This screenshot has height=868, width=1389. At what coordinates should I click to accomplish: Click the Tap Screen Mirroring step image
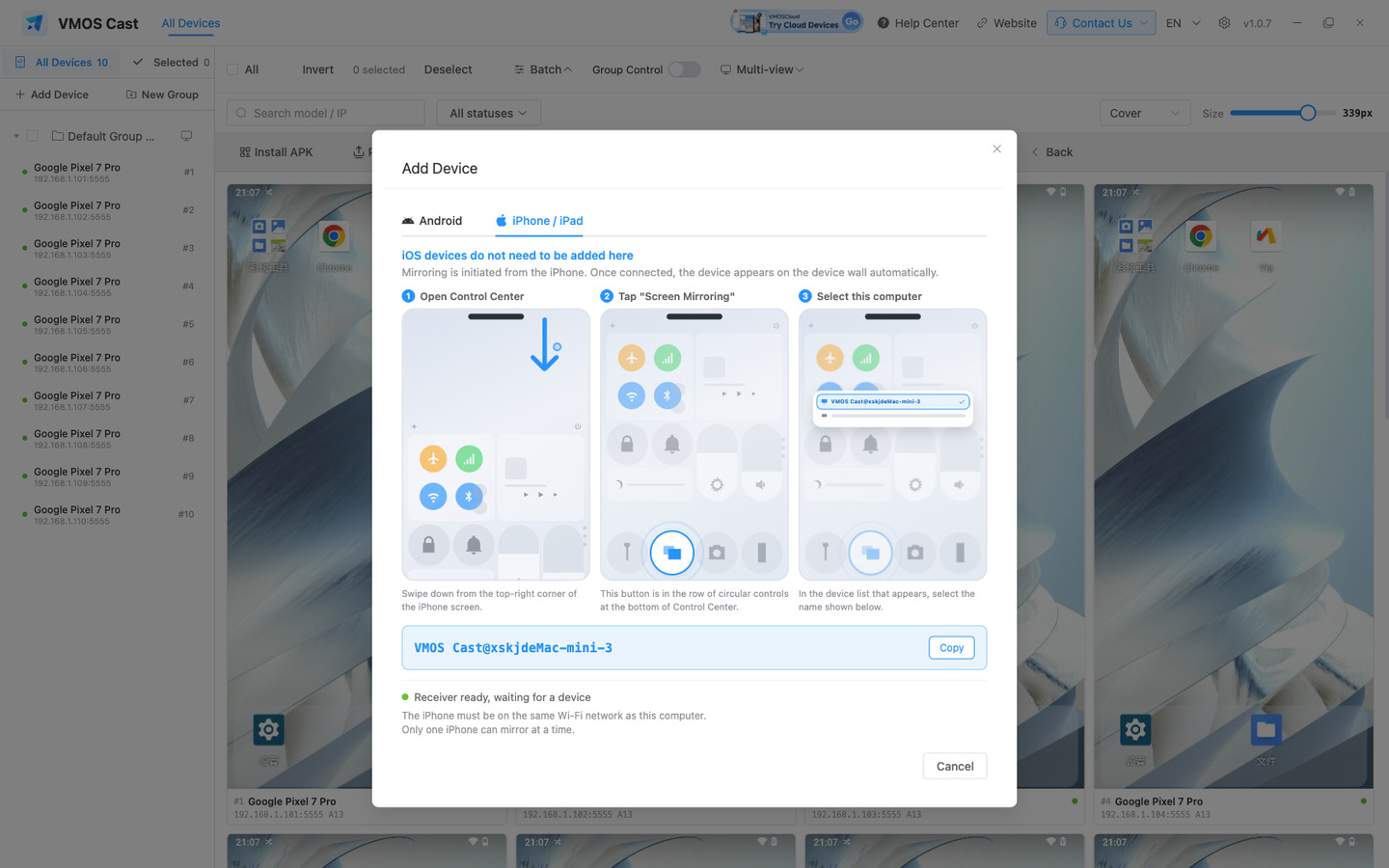click(x=694, y=445)
